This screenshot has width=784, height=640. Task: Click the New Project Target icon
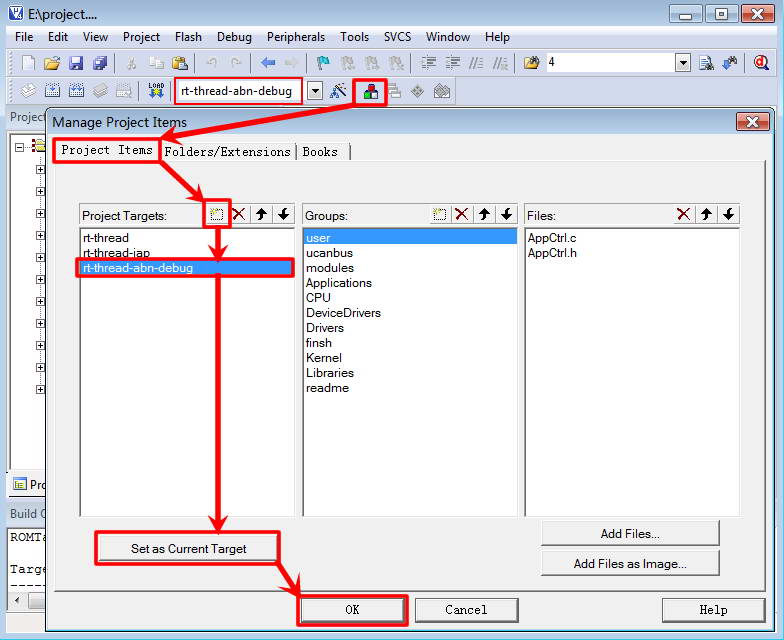pyautogui.click(x=216, y=214)
